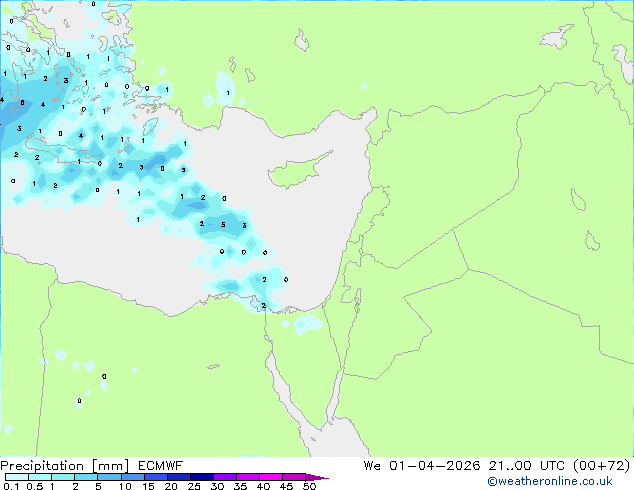Click the 25–30 mm navy legend box
Viewport: 634px width, 490px height.
pyautogui.click(x=202, y=477)
